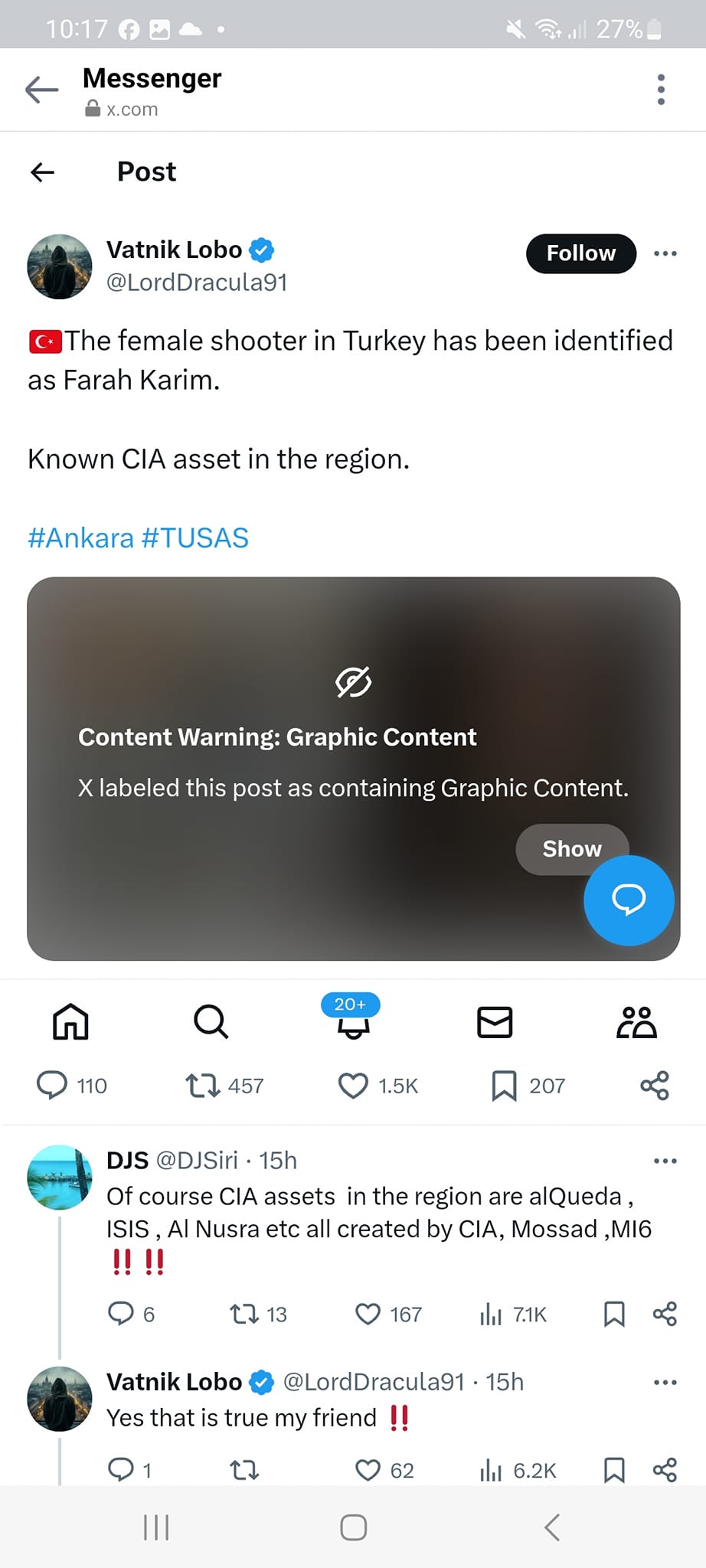Open the floating Messenger chat bubble

point(628,901)
